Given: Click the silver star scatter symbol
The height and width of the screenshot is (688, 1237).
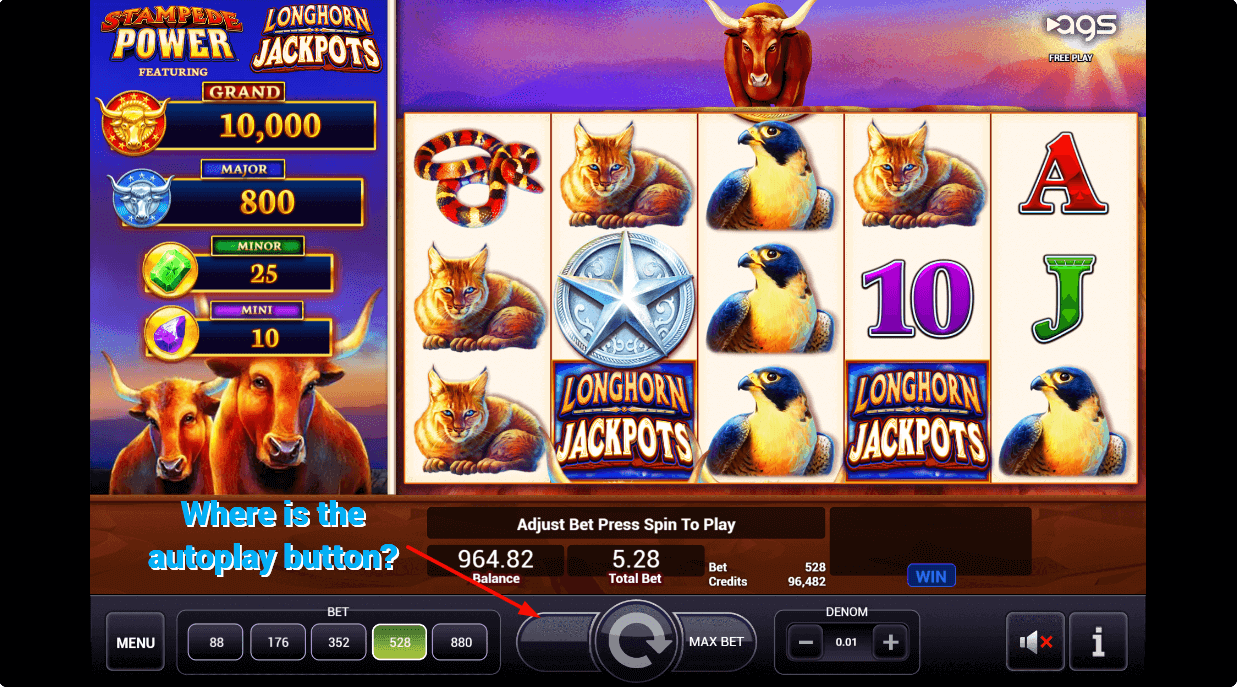Looking at the screenshot, I should click(624, 298).
